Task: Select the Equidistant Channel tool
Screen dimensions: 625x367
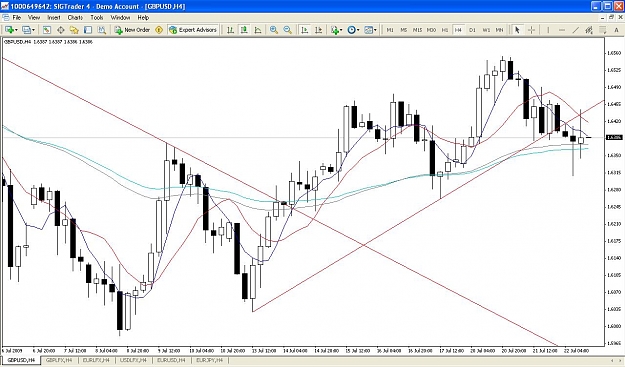Action: point(589,30)
